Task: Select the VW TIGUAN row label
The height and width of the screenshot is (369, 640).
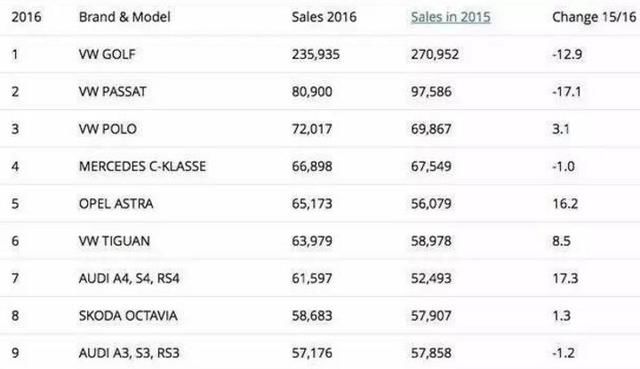Action: tap(114, 241)
